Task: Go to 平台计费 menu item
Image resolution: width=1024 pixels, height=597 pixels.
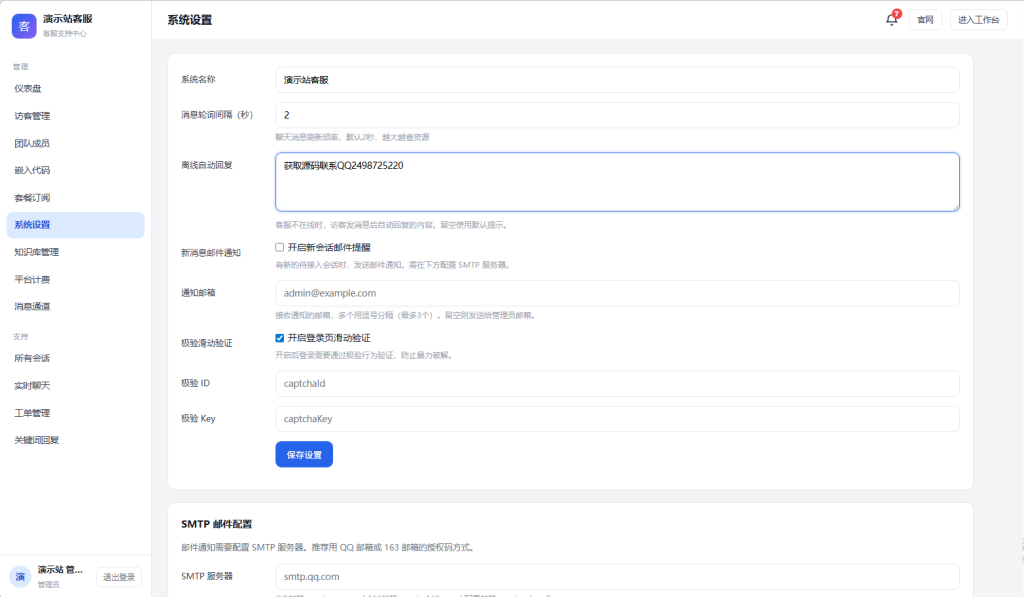Action: (75, 280)
